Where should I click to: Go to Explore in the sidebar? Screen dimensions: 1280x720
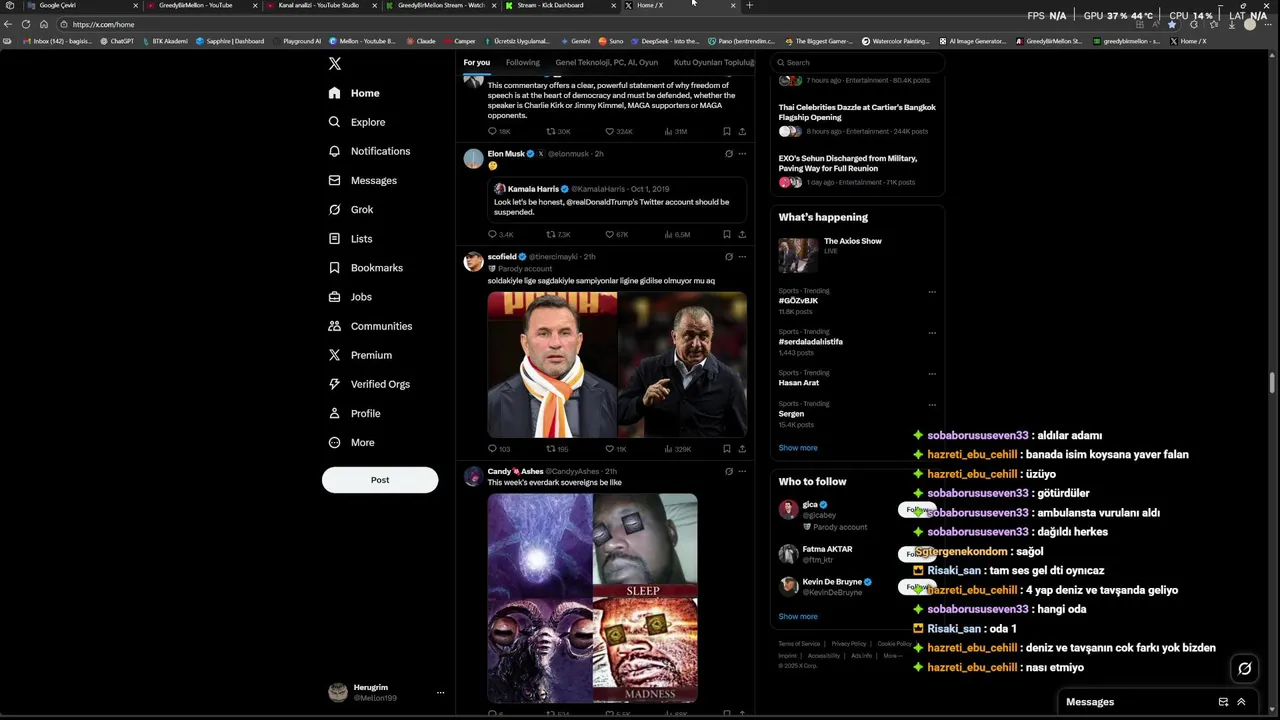[357, 122]
